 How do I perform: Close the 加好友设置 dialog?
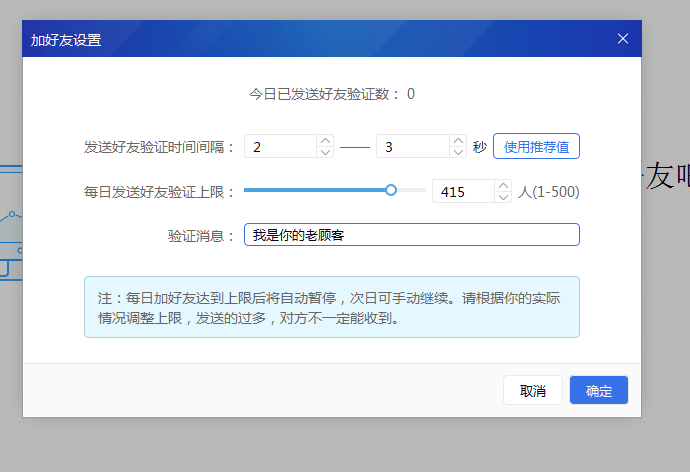pyautogui.click(x=623, y=39)
